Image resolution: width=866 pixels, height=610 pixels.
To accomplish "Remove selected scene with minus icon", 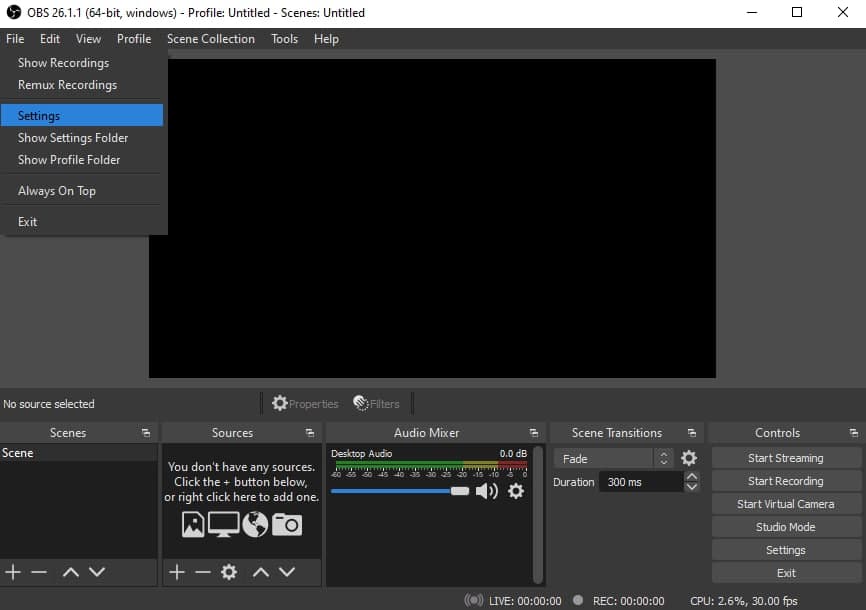I will click(x=39, y=572).
